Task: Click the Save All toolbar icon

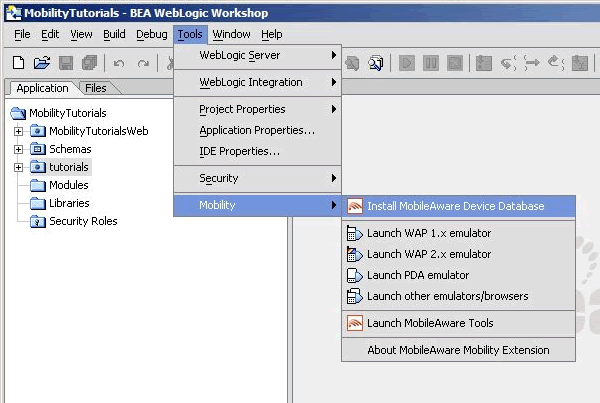Action: coord(90,63)
